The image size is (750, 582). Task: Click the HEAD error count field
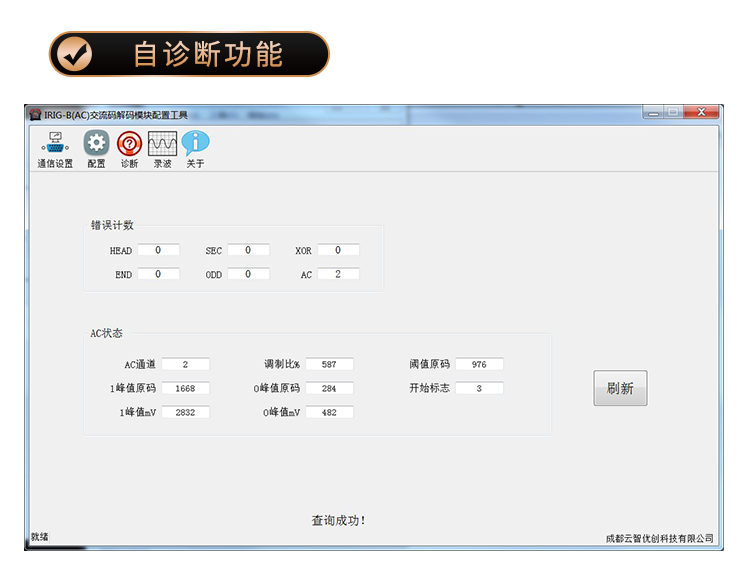click(158, 250)
